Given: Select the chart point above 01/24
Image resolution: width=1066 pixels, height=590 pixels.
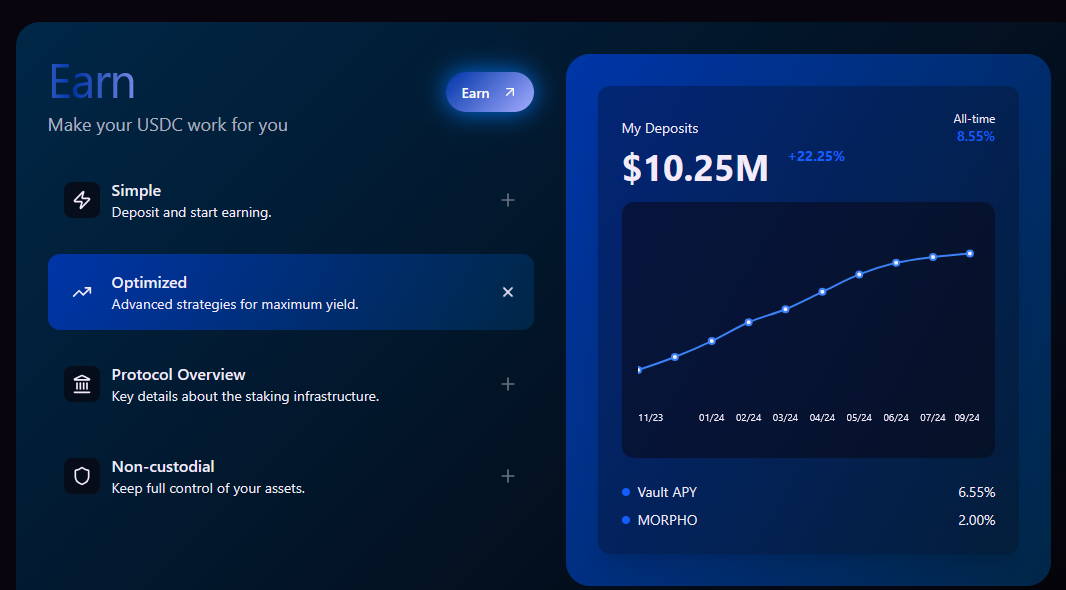Looking at the screenshot, I should [712, 341].
